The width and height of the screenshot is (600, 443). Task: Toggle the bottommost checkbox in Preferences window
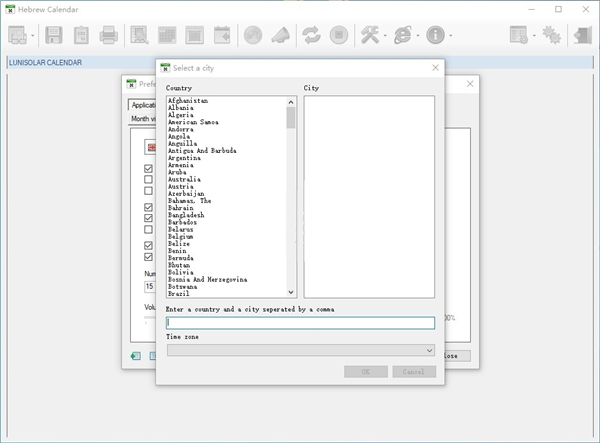149,257
